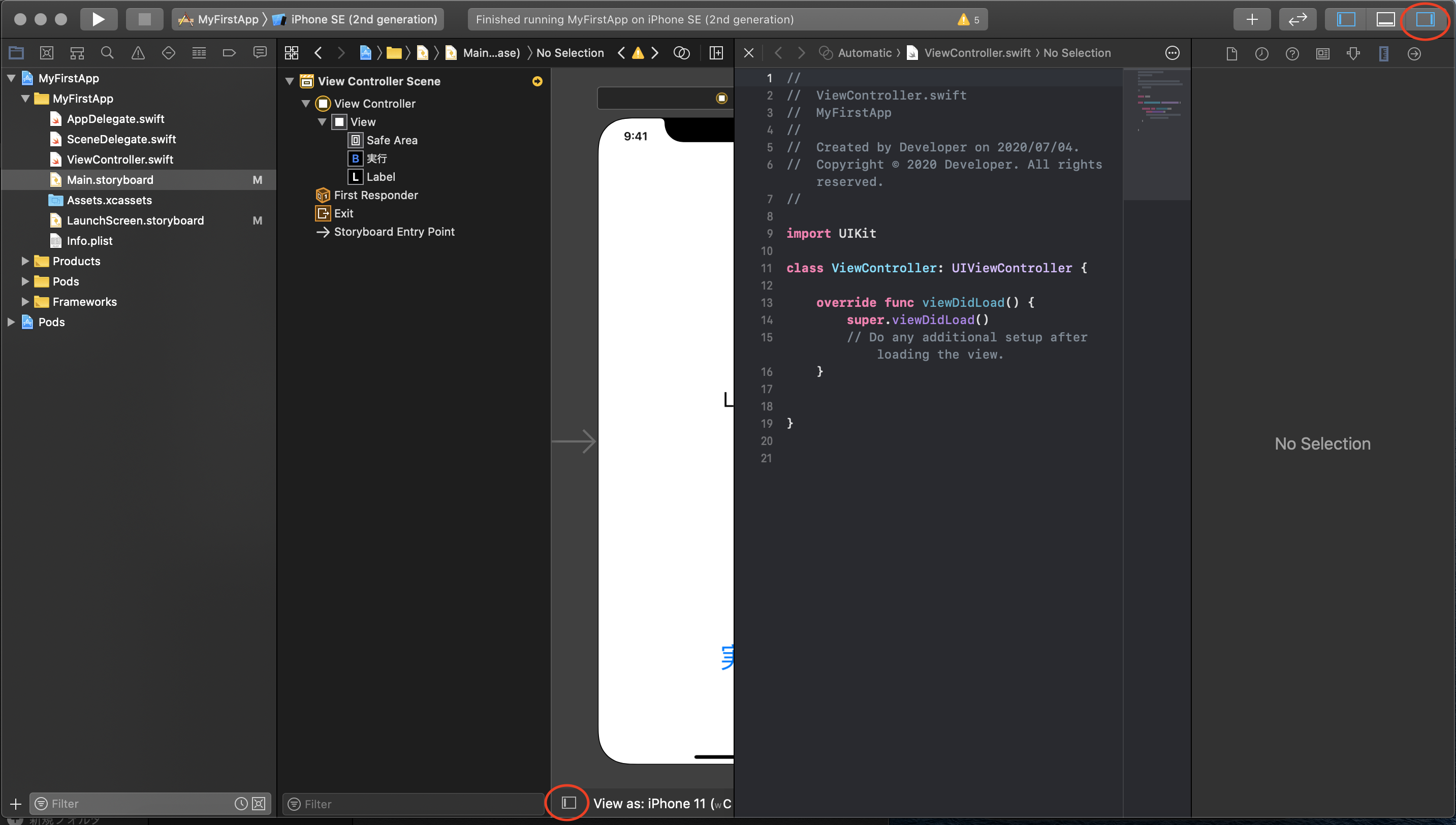Select the Label item in outline

(380, 177)
